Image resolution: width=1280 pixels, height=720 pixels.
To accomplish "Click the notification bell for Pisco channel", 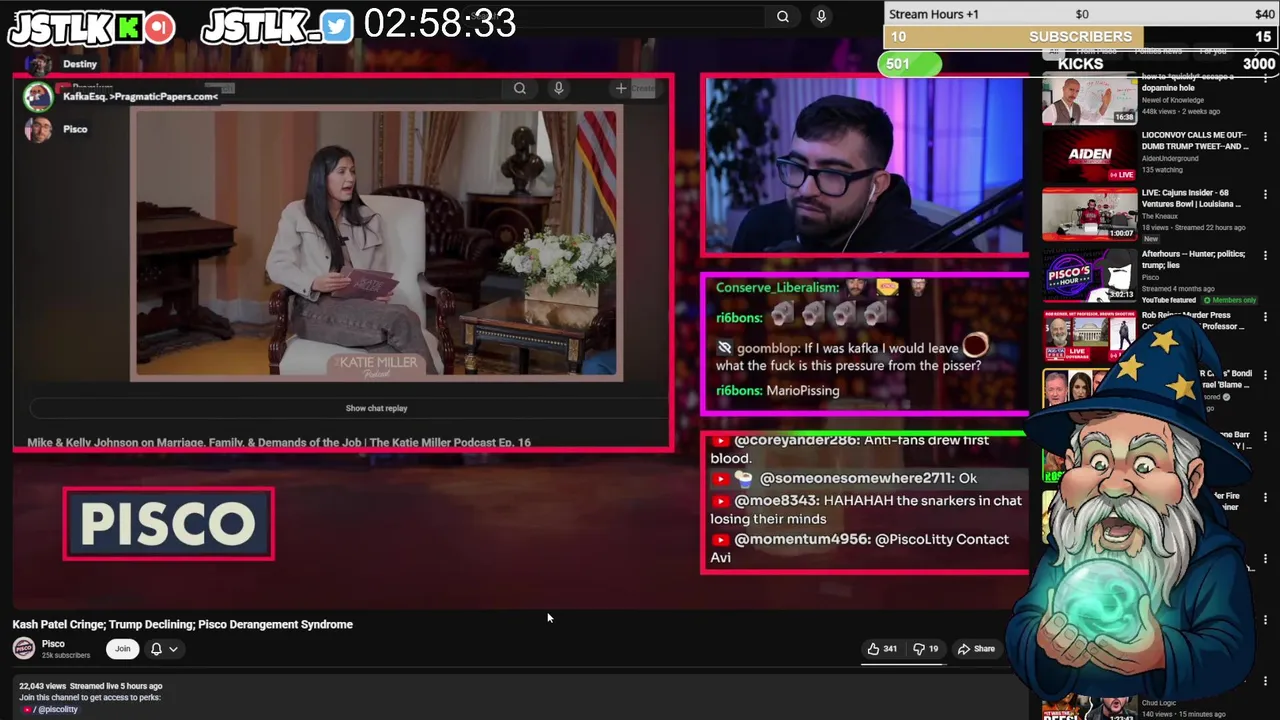I will pyautogui.click(x=156, y=649).
